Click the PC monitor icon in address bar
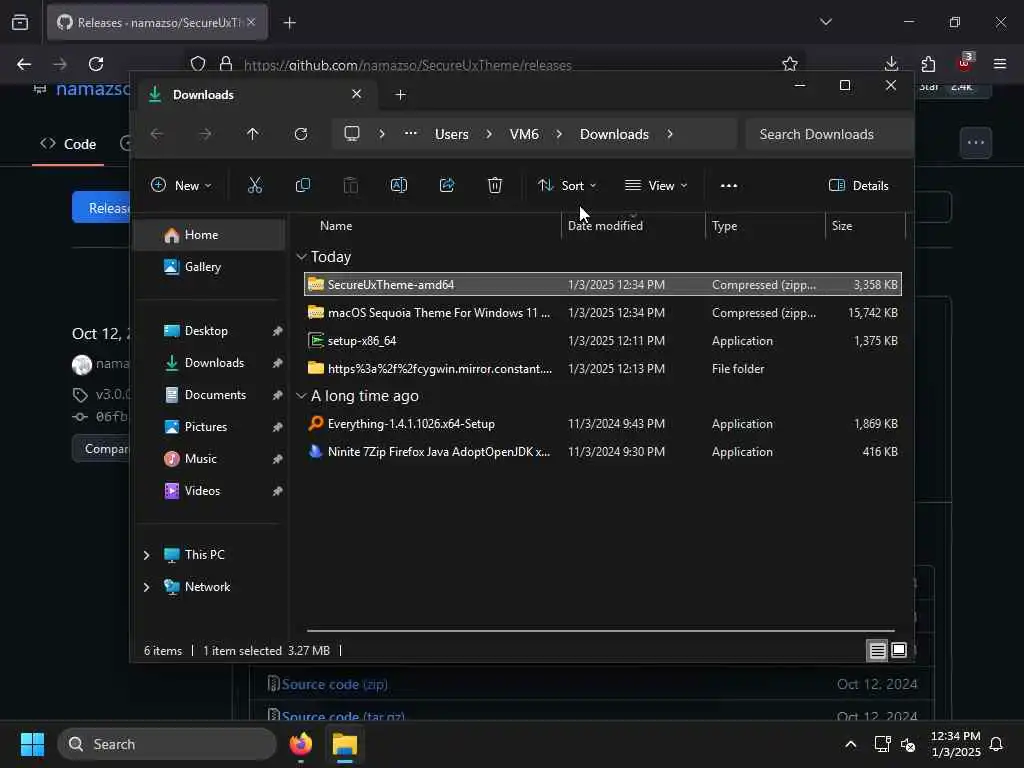The width and height of the screenshot is (1024, 768). click(352, 134)
